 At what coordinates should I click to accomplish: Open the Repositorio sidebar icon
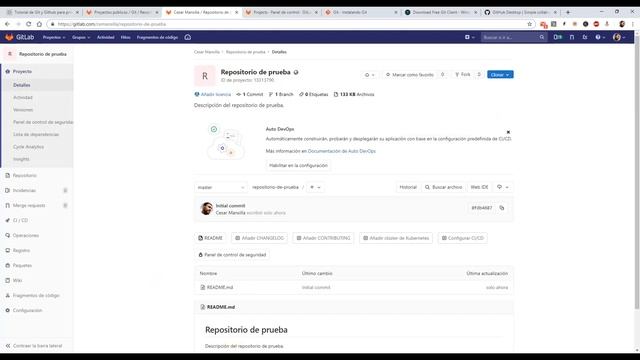(7, 176)
